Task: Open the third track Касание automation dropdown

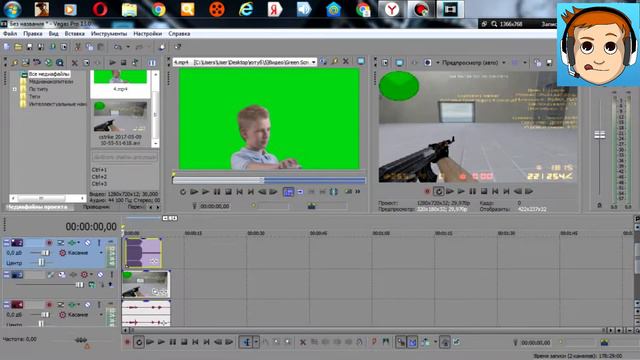Action: 101,315
